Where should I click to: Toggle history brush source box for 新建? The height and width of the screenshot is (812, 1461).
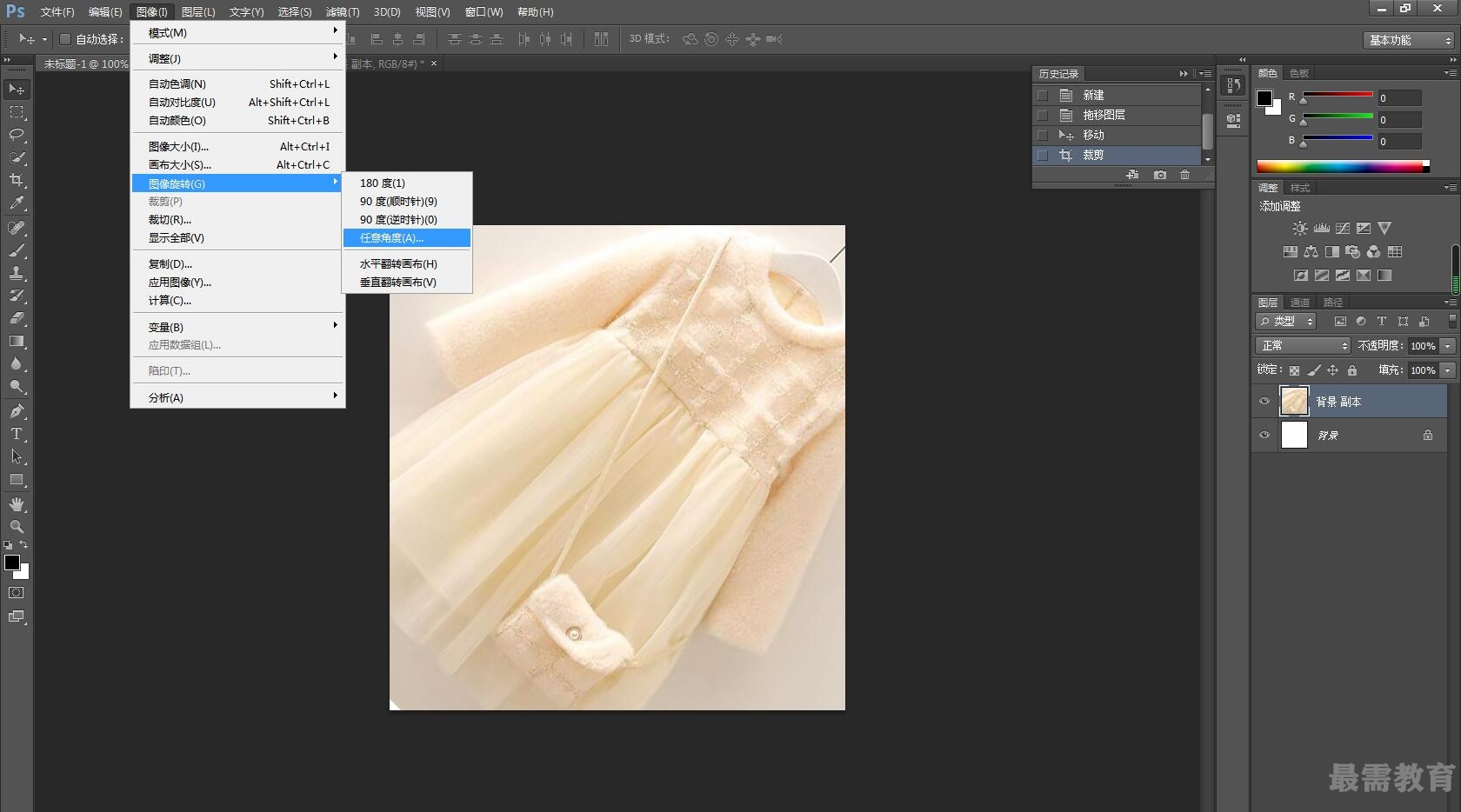tap(1043, 96)
